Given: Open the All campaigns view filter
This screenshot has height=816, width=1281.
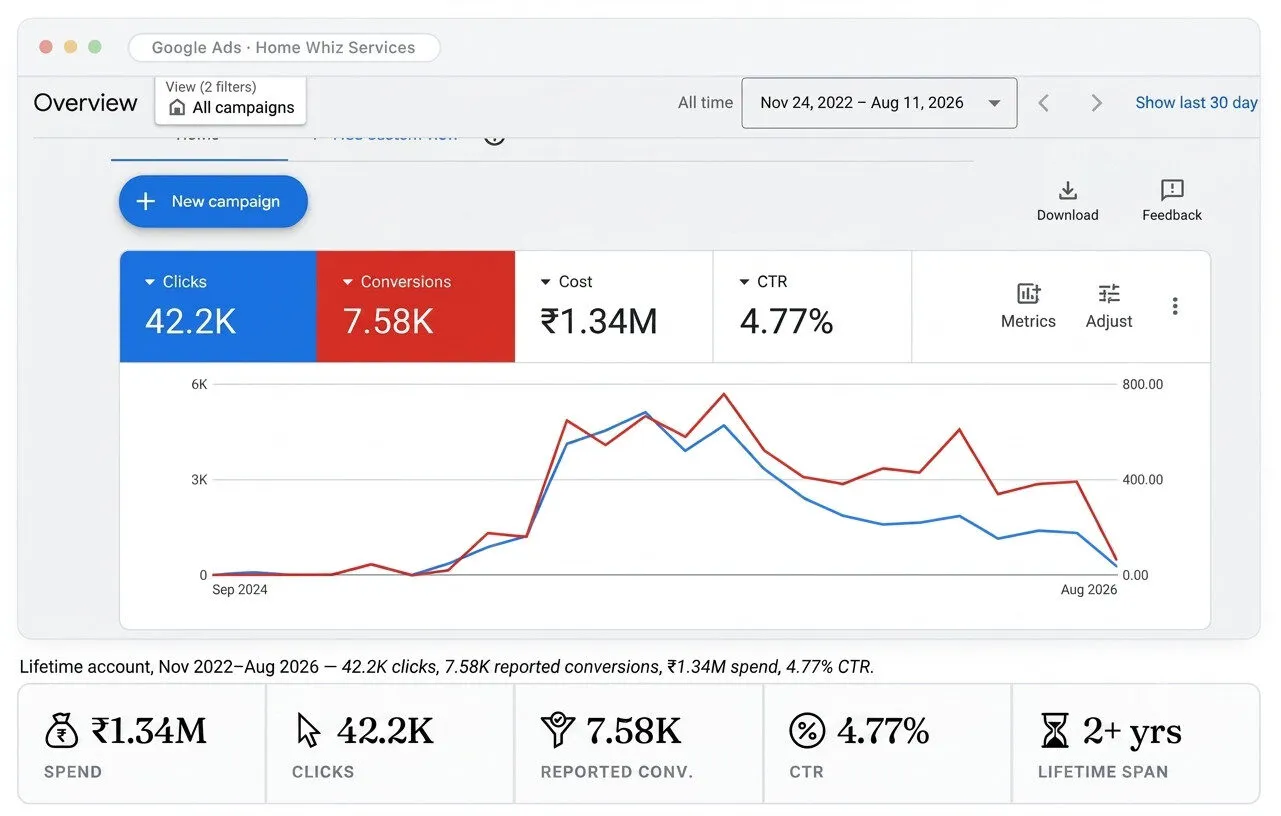Looking at the screenshot, I should tap(231, 100).
